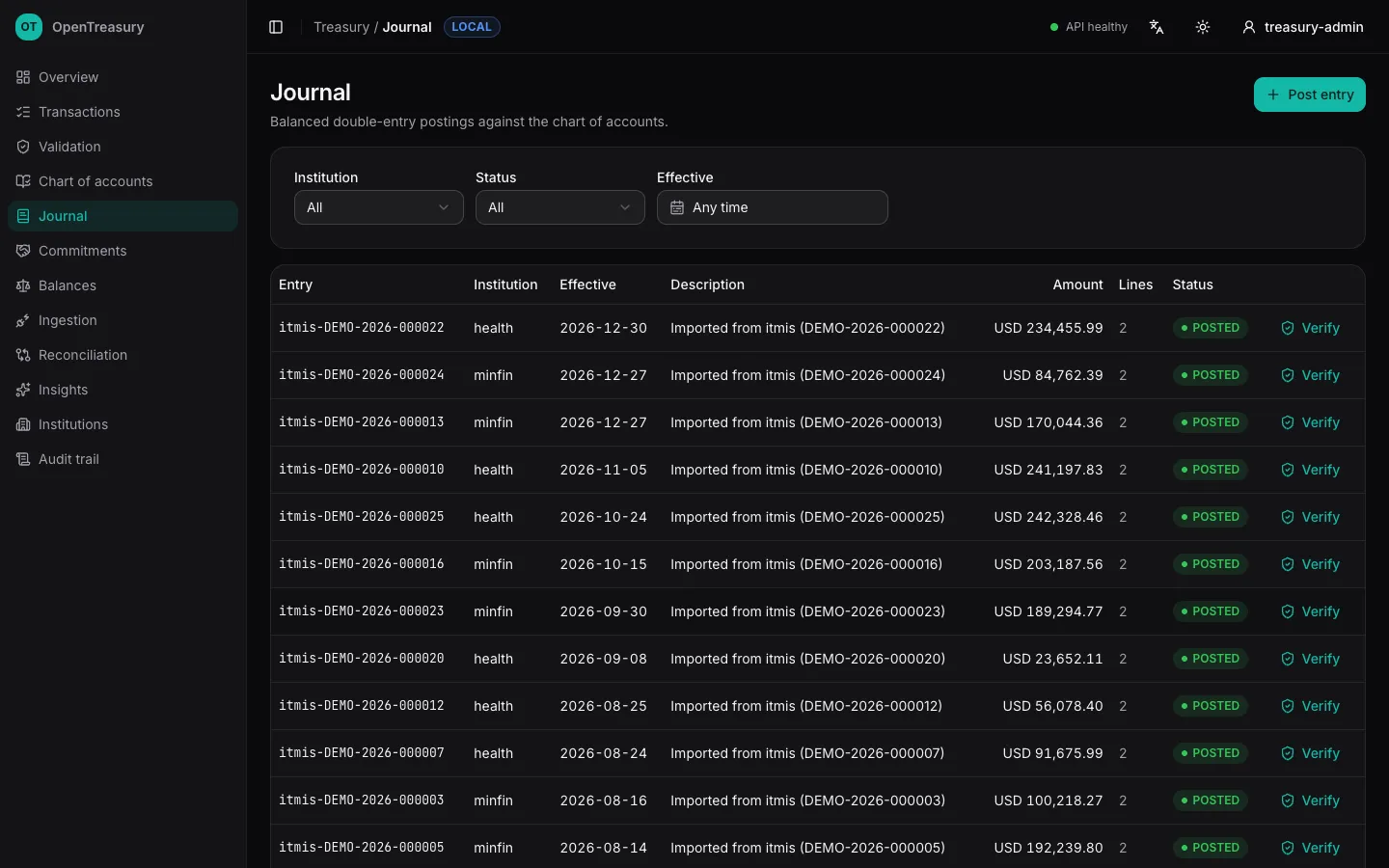
Task: Navigate to Reconciliation
Action: pos(123,355)
